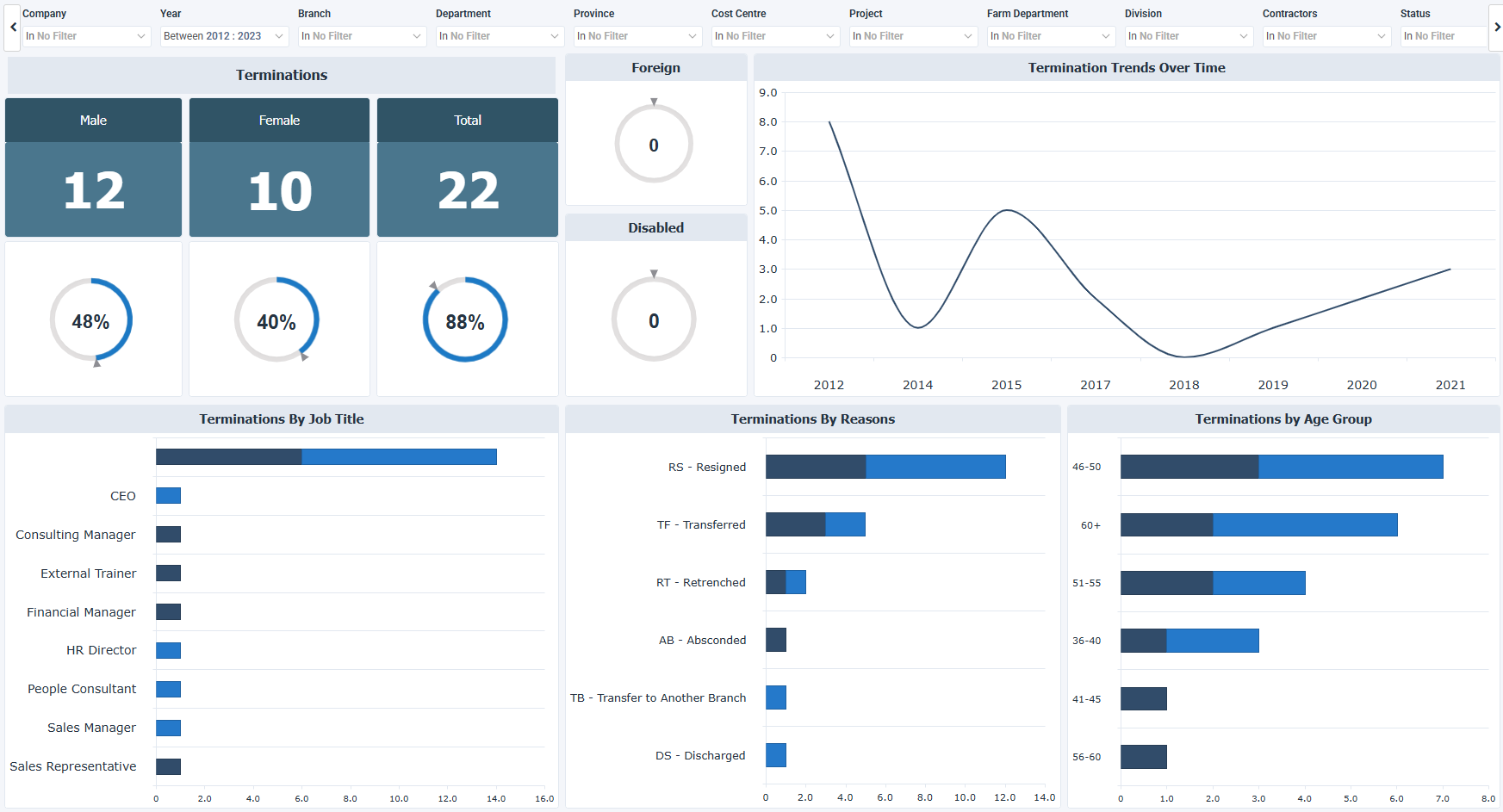
Task: Open the Farm Department filter dropdown
Action: click(x=1051, y=36)
